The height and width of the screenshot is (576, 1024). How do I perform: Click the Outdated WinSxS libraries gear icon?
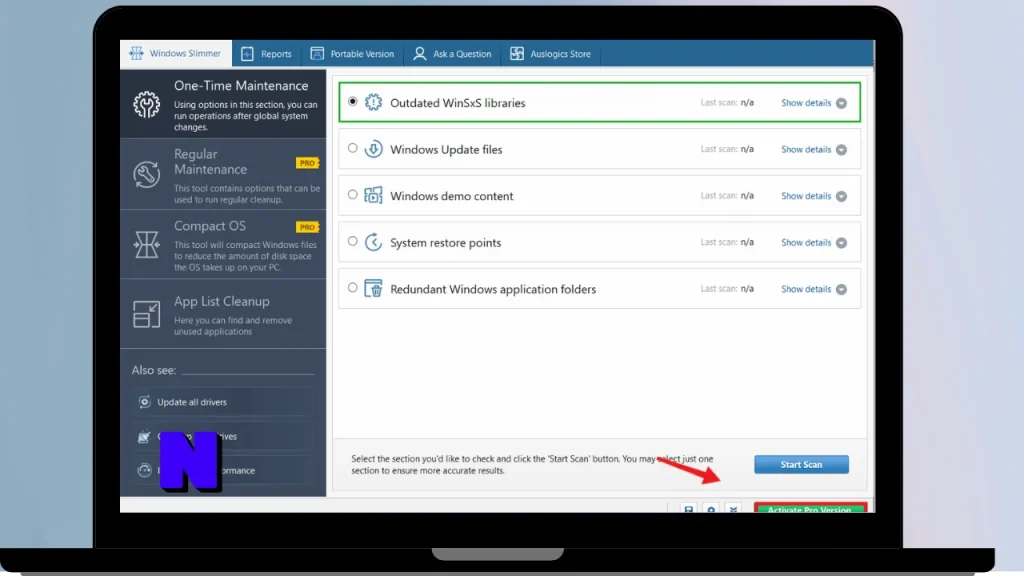pyautogui.click(x=374, y=102)
